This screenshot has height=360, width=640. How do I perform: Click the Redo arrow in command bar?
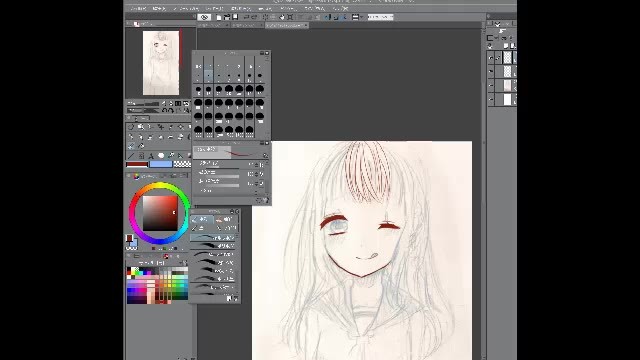click(x=254, y=17)
